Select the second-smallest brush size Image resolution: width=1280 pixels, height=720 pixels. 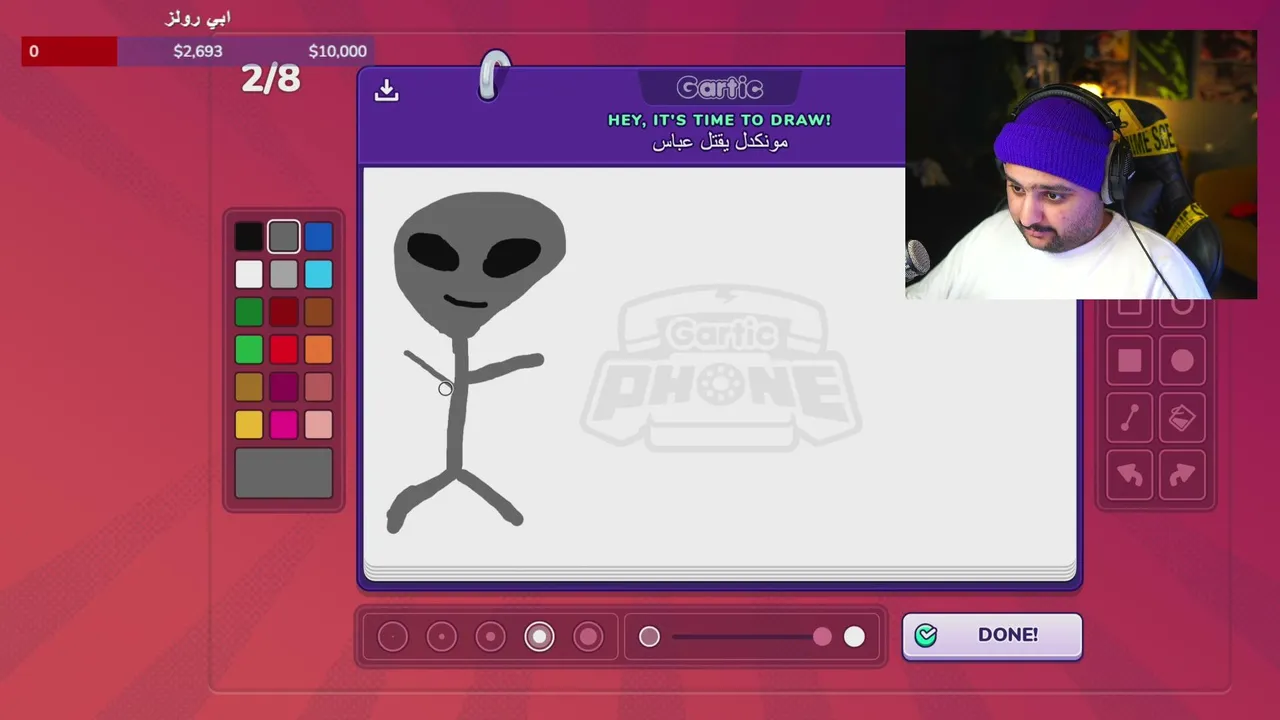tap(442, 636)
